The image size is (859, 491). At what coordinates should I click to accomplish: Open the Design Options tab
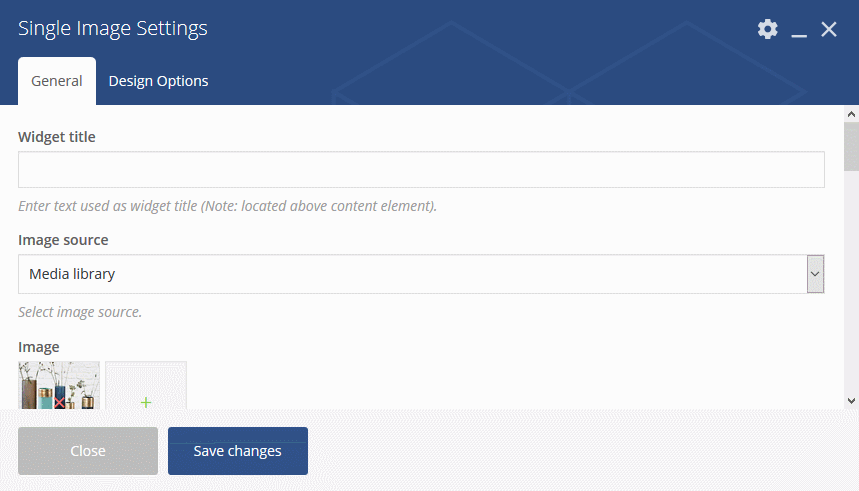(158, 81)
